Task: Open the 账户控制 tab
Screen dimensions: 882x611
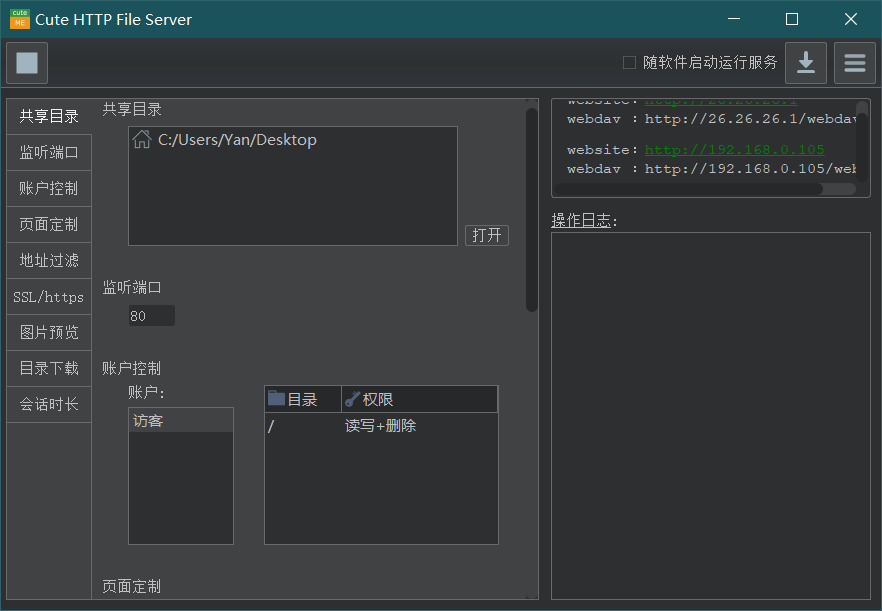Action: pos(49,188)
